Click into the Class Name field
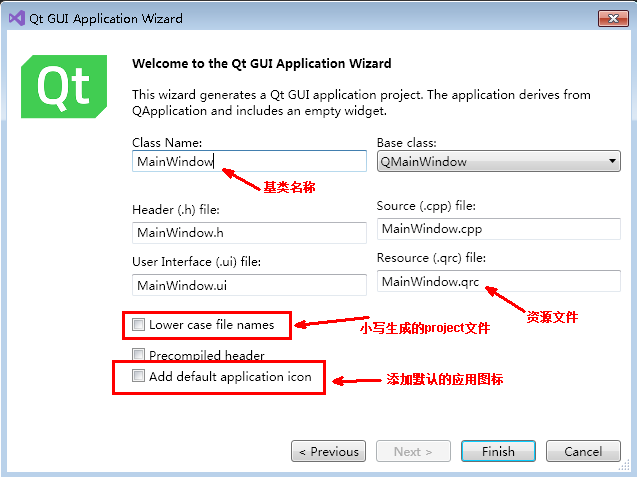Screen dimensions: 637x477 pos(249,161)
